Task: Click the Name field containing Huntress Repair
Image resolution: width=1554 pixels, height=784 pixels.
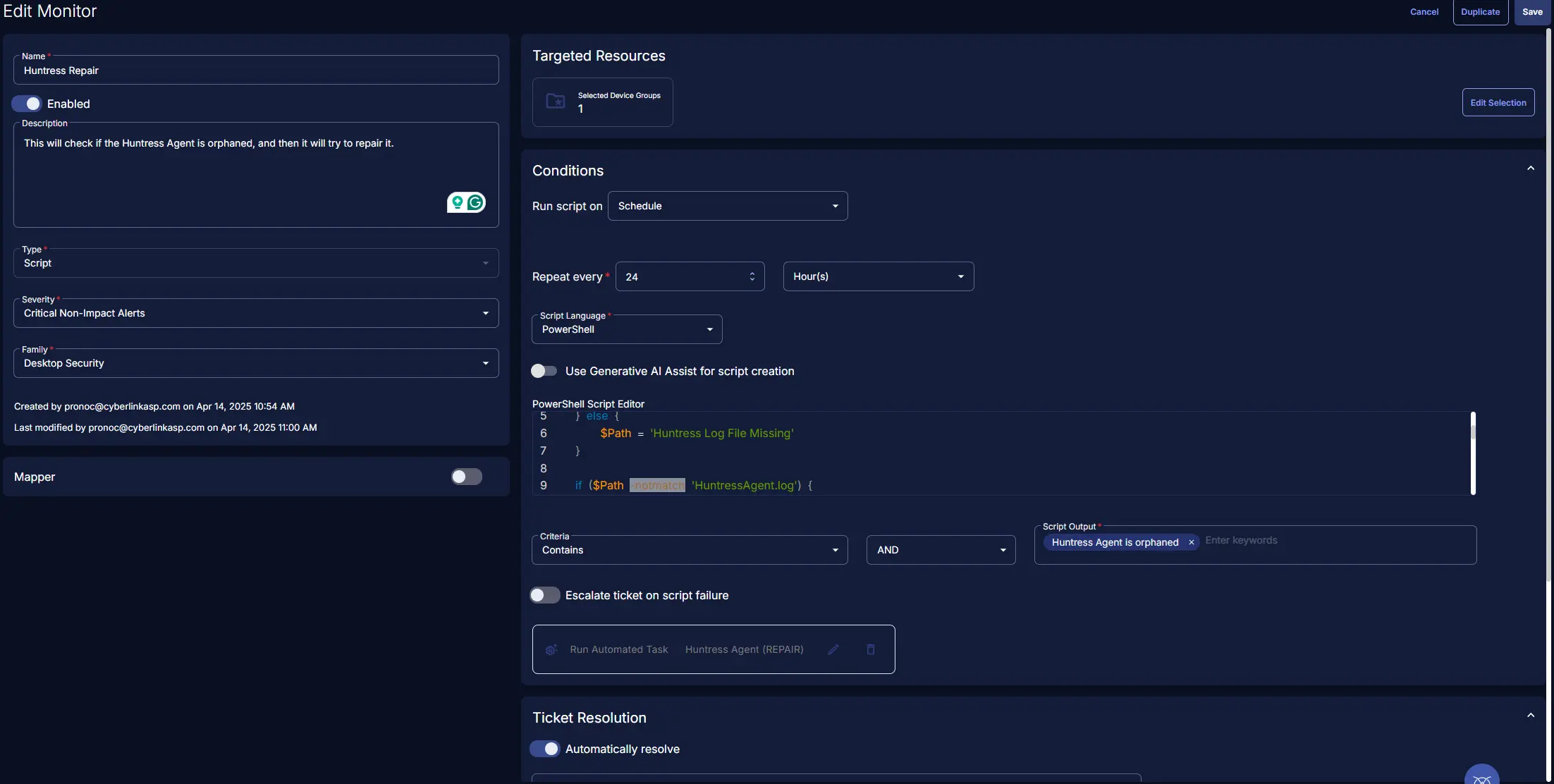Action: click(x=256, y=70)
